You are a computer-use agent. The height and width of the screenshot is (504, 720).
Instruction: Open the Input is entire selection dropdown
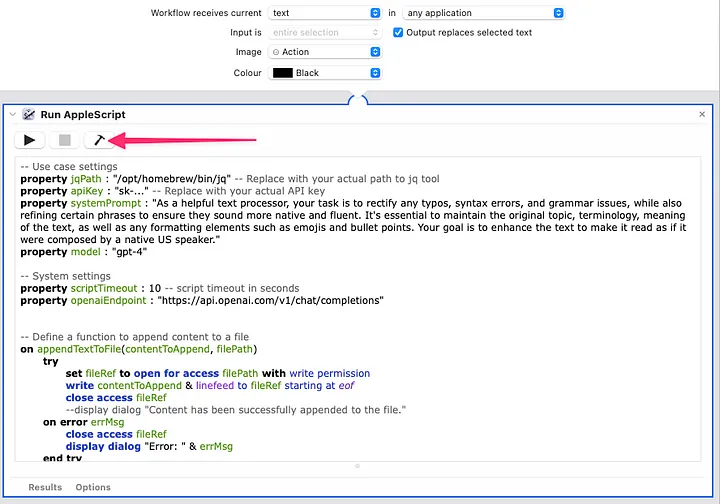[325, 32]
